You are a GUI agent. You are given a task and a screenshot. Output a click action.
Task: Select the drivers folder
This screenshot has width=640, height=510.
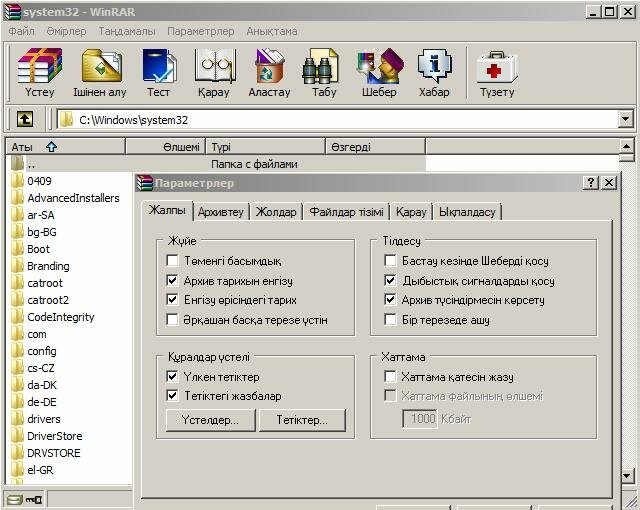coord(36,419)
